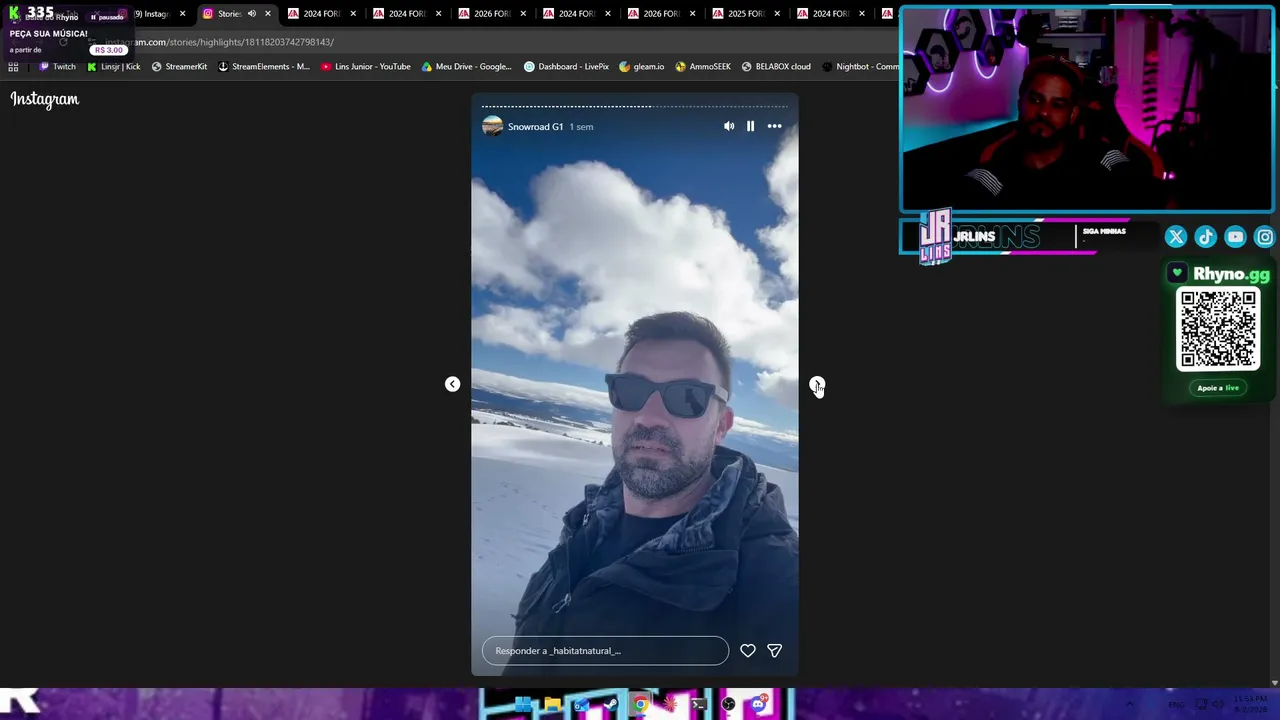Viewport: 1280px width, 720px height.
Task: Like the story with the heart icon
Action: coord(747,651)
